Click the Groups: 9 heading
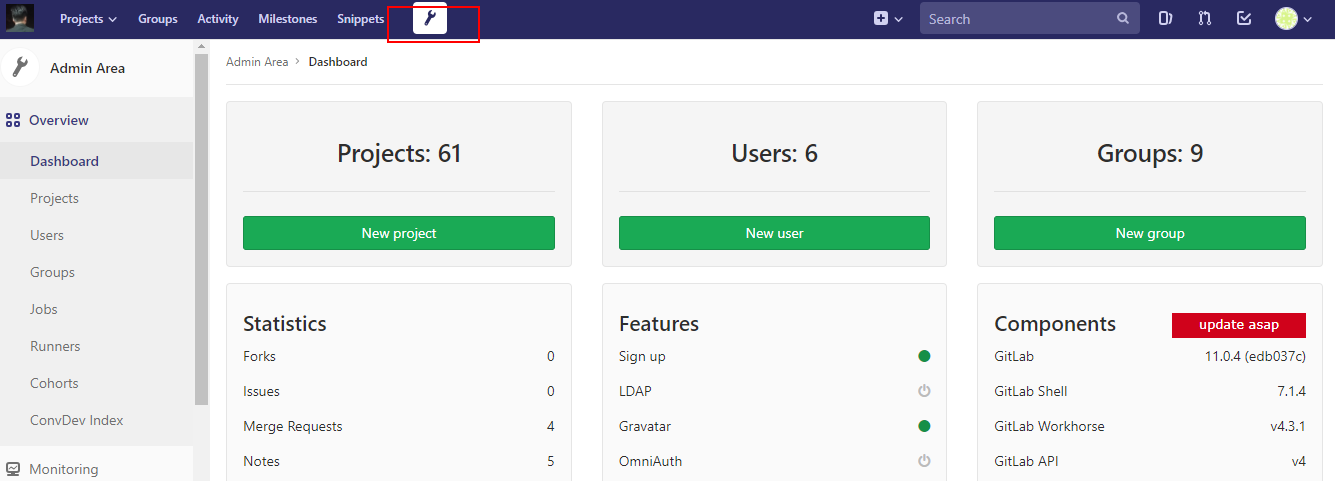Viewport: 1335px width, 481px height. coord(1150,153)
